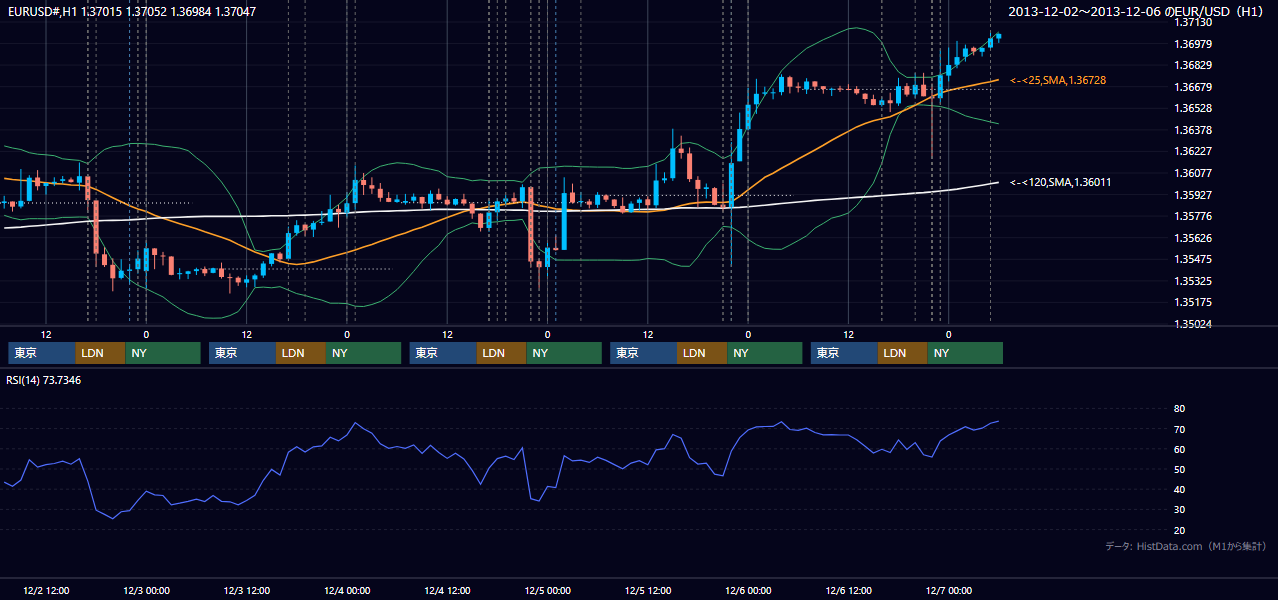The image size is (1278, 600).
Task: Click price axis label 1.35927
Action: coord(1193,195)
